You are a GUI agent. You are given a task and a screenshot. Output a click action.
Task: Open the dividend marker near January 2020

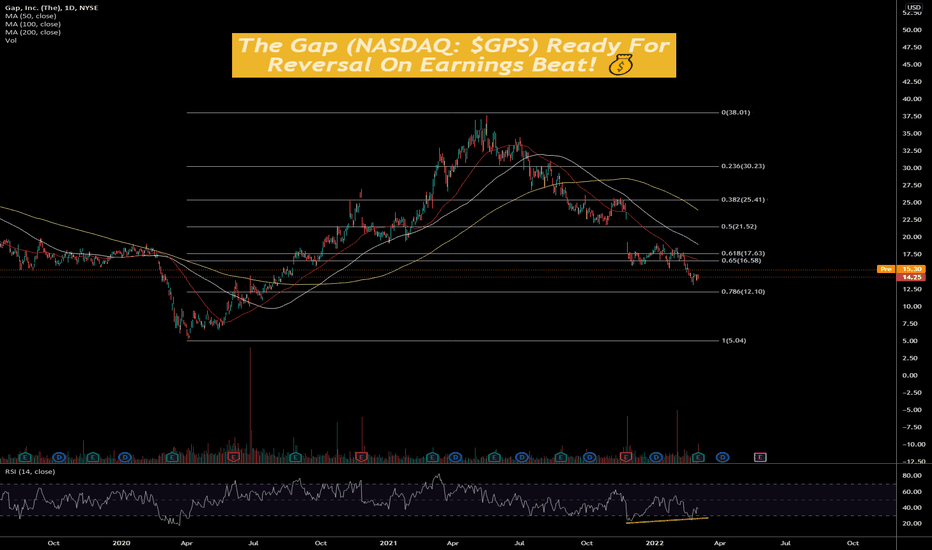125,457
